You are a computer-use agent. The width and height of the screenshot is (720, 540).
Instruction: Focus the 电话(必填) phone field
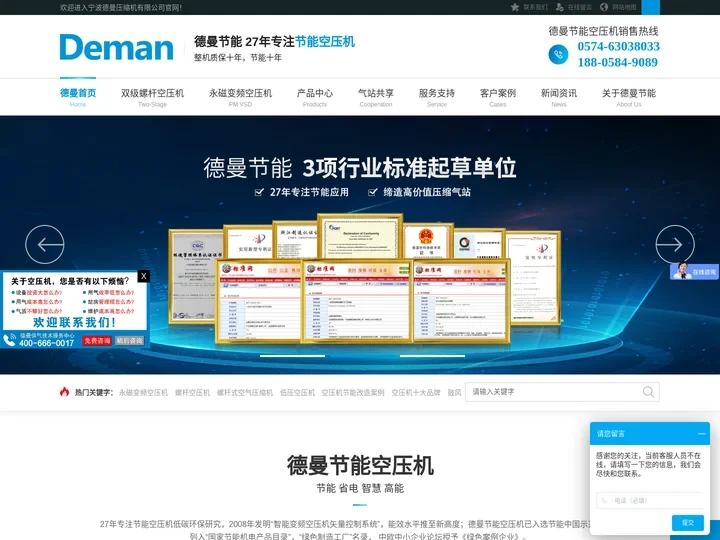[x=649, y=501]
